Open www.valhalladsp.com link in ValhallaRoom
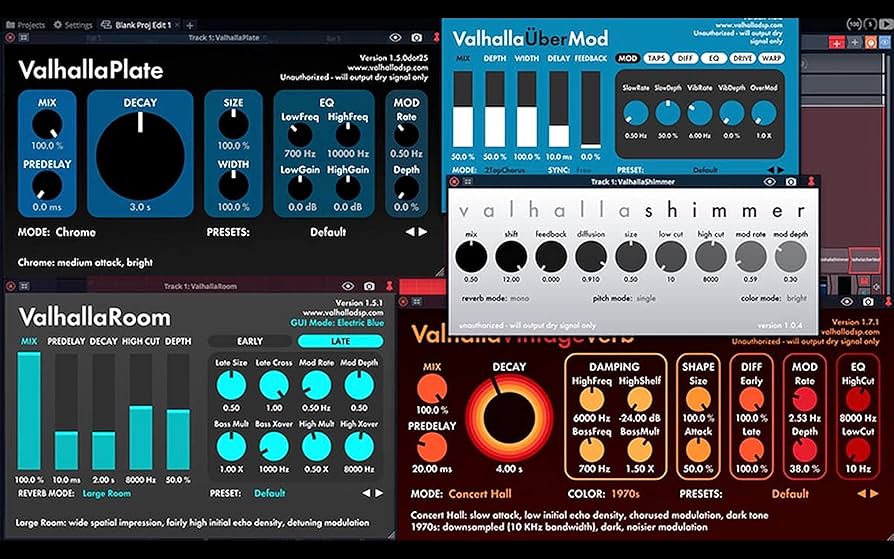 point(343,313)
